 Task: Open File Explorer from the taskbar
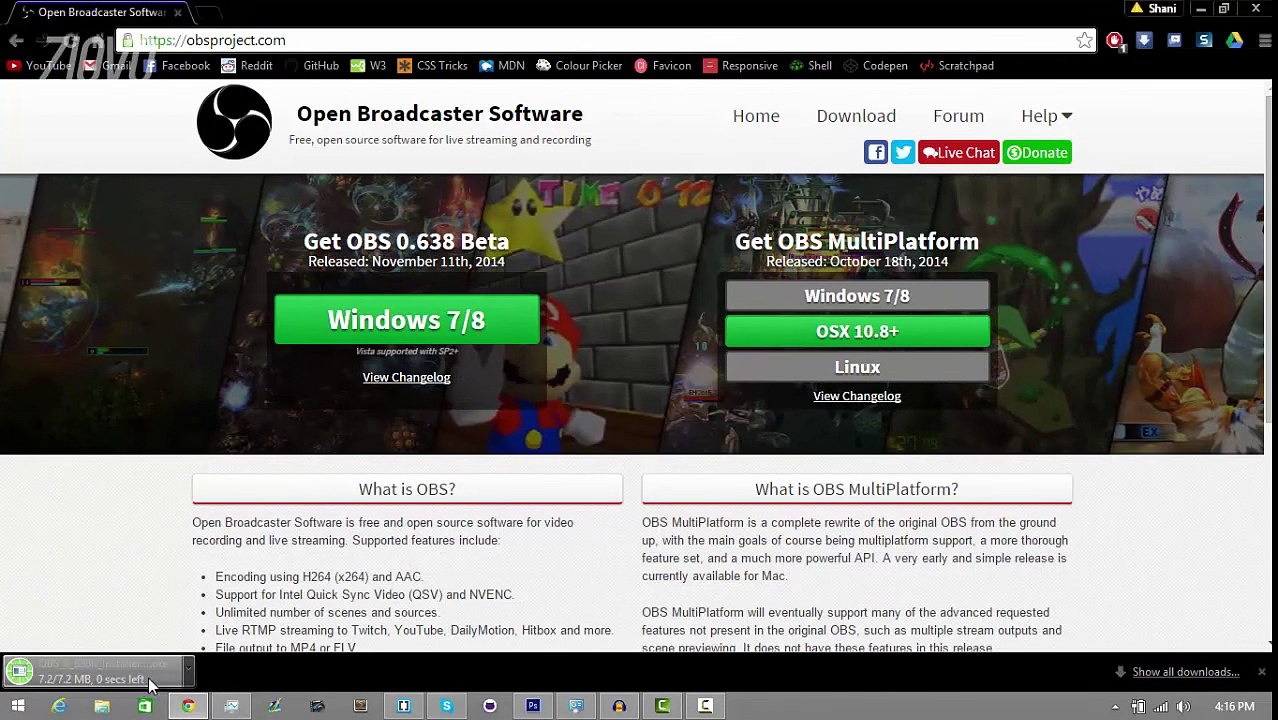tap(102, 706)
